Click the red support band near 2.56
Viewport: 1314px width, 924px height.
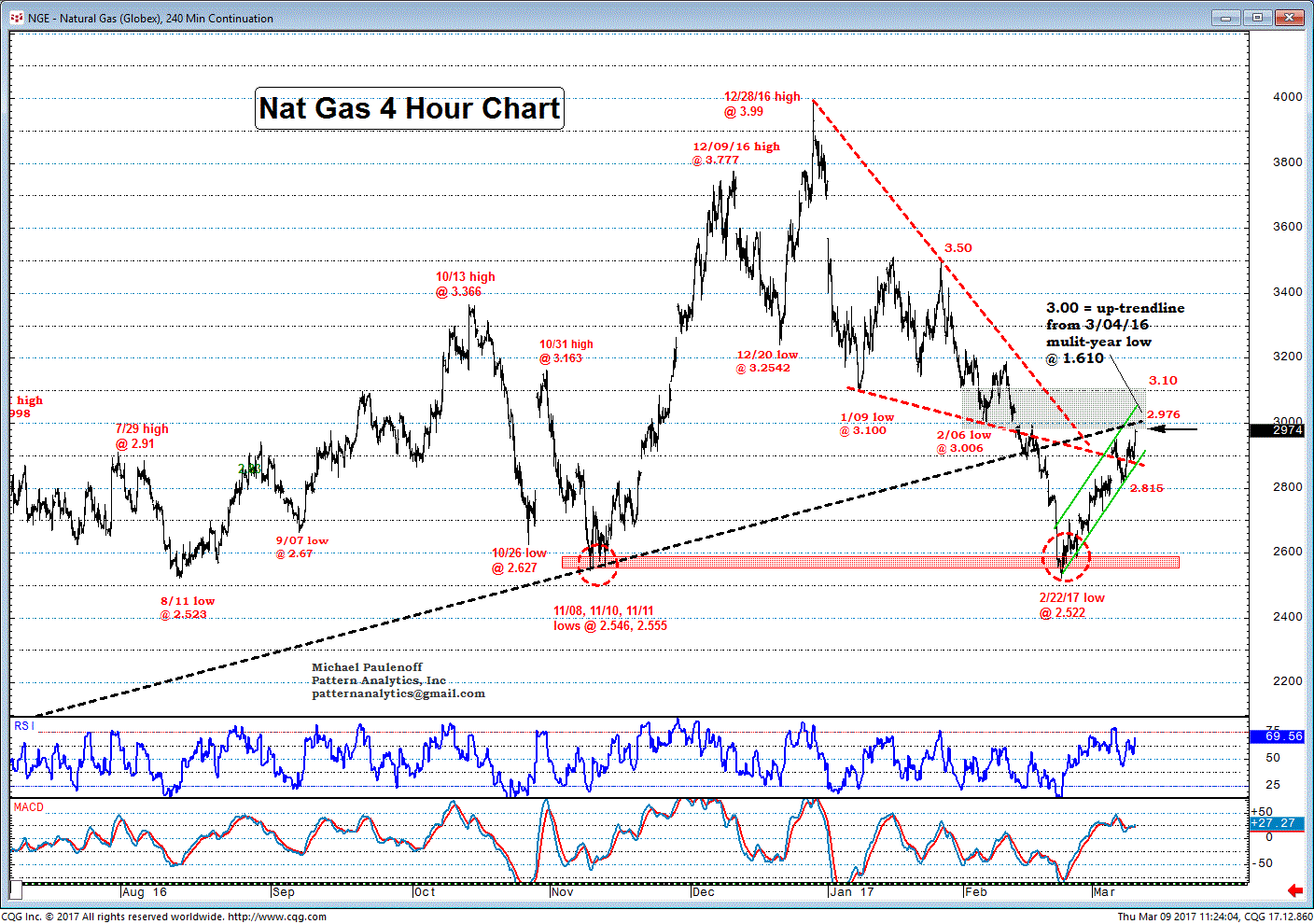click(x=870, y=562)
